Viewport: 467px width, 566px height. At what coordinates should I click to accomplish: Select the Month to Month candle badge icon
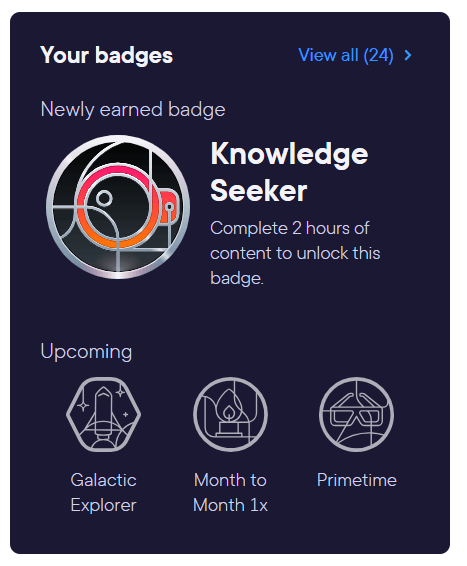click(230, 414)
